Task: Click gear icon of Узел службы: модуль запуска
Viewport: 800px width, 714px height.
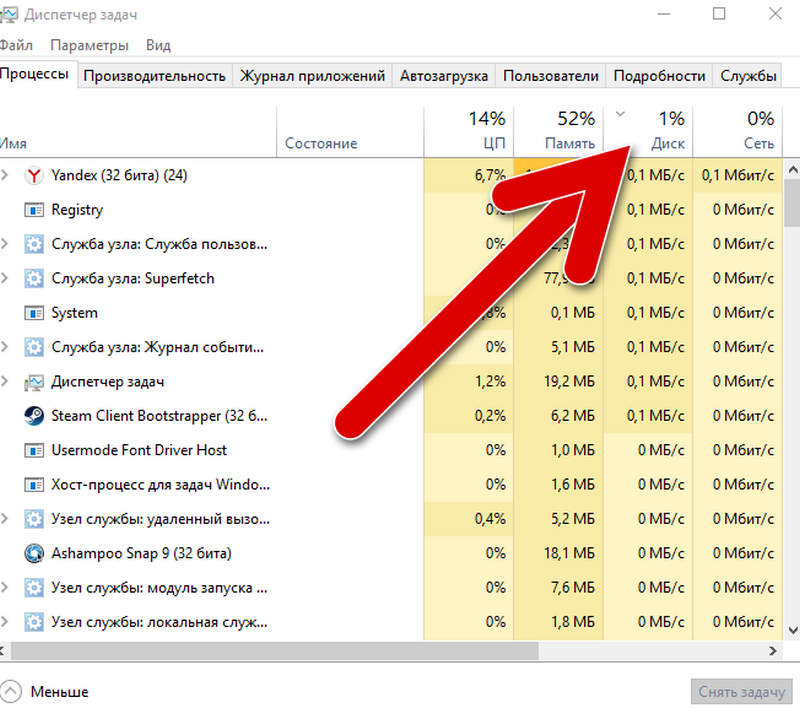Action: point(34,588)
